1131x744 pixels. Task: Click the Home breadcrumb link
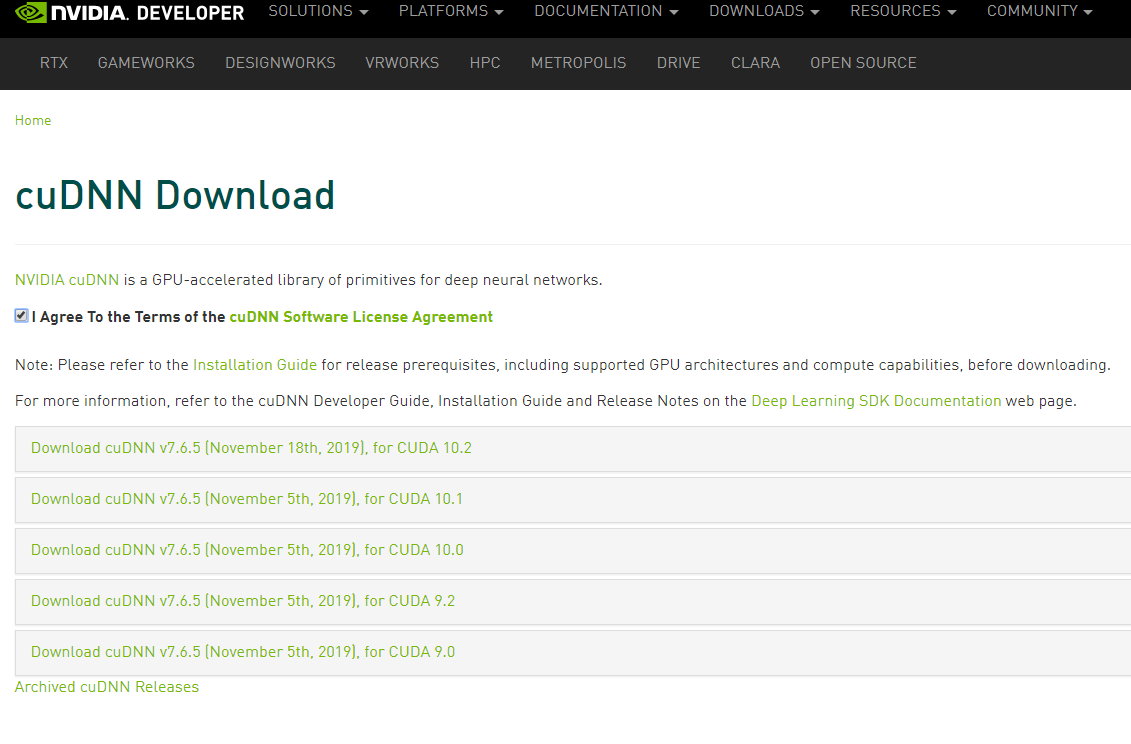(33, 121)
